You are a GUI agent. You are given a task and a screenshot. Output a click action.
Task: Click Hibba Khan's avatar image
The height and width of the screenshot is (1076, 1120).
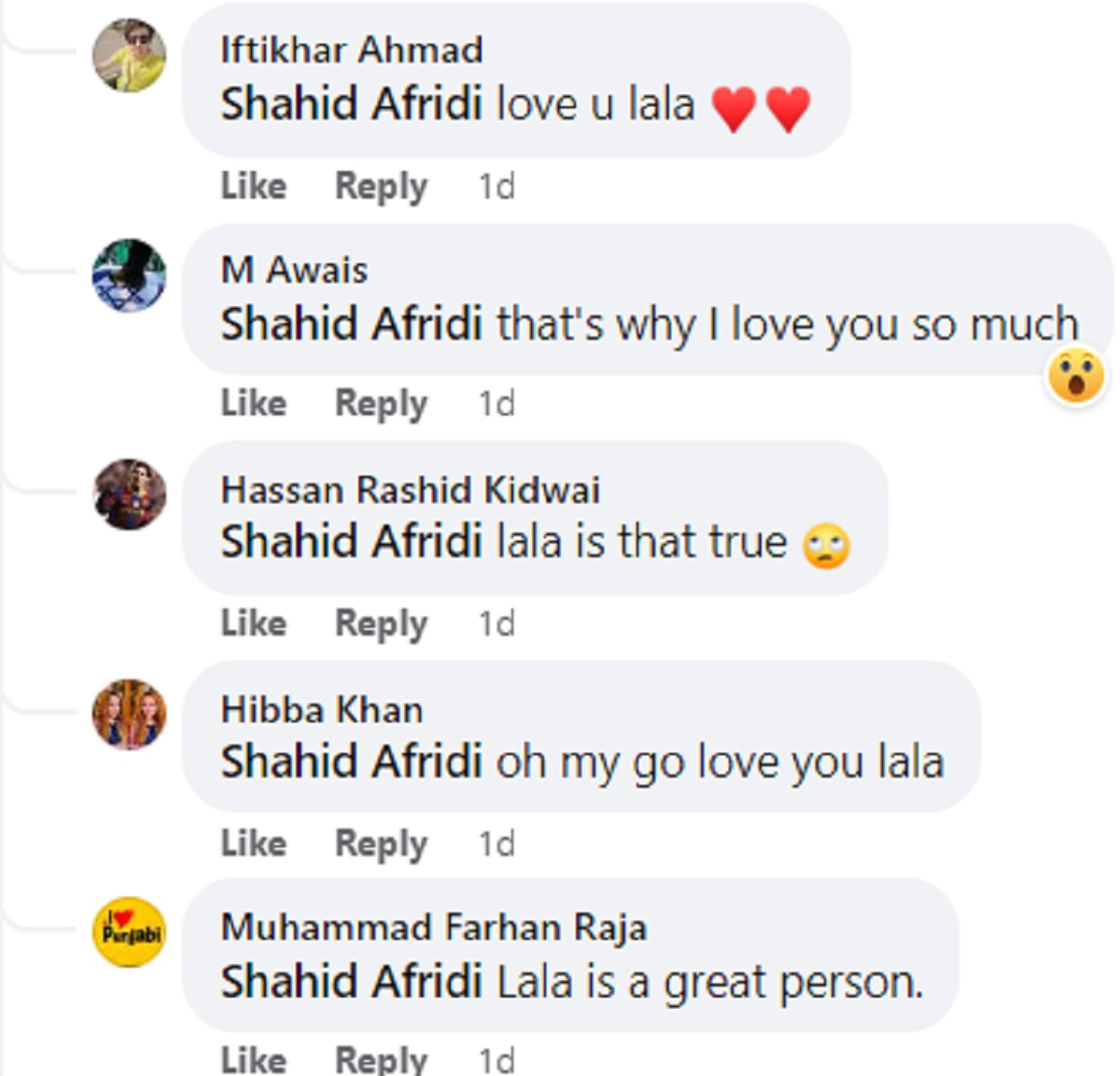coord(129,715)
